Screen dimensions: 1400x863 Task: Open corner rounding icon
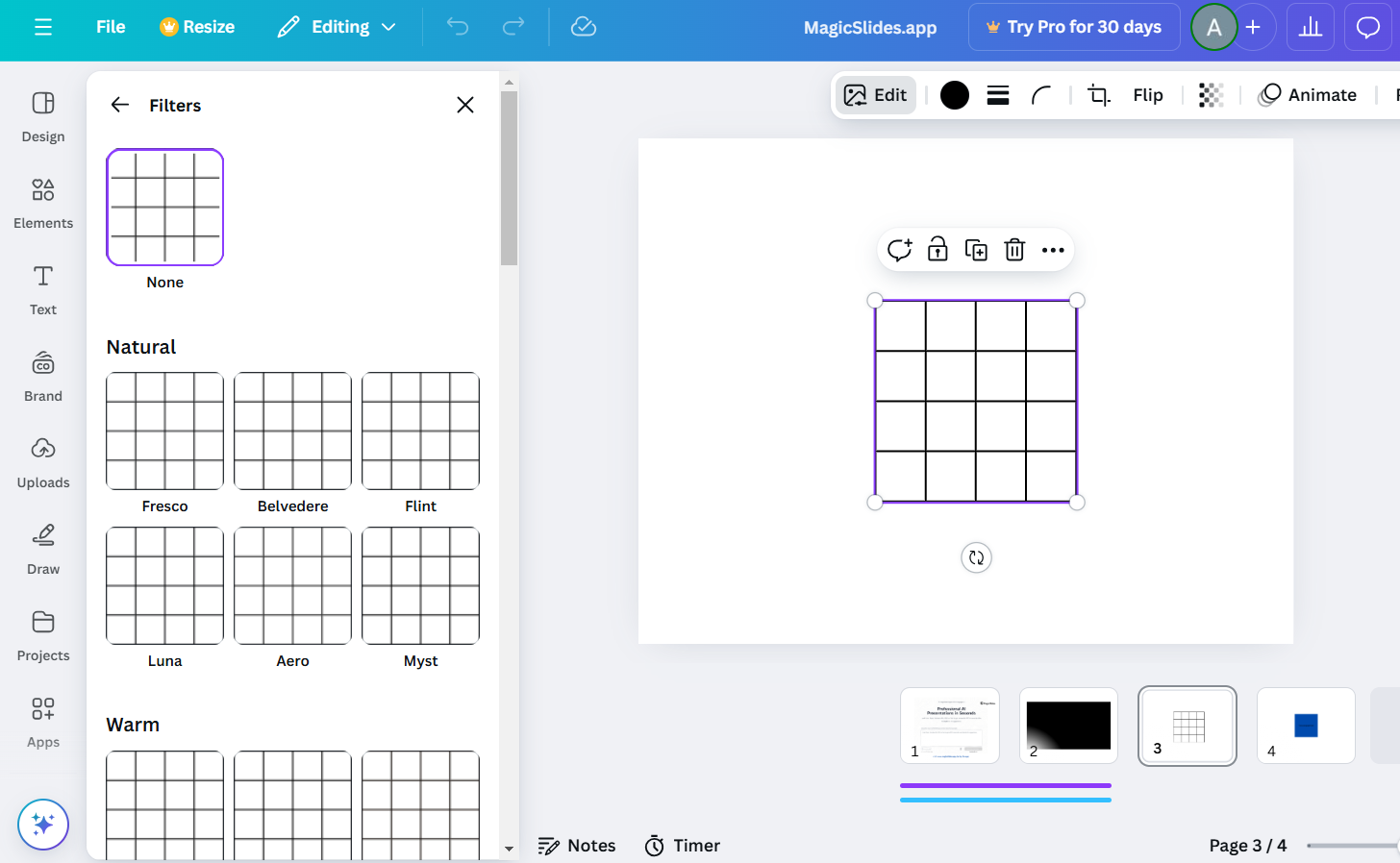1041,95
